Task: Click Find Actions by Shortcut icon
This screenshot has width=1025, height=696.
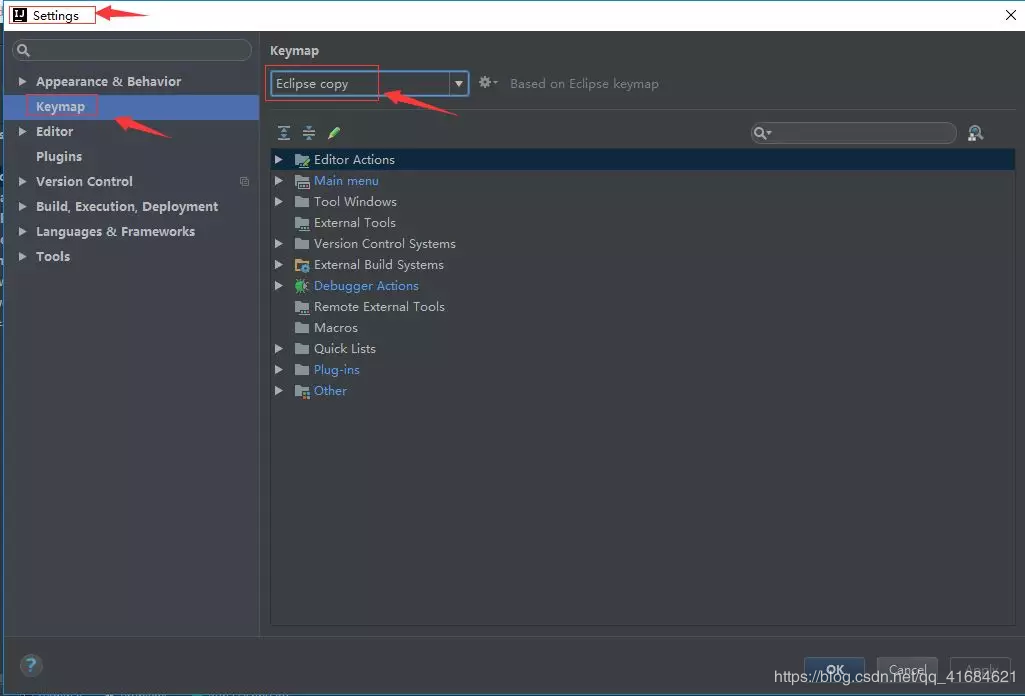Action: [x=975, y=133]
